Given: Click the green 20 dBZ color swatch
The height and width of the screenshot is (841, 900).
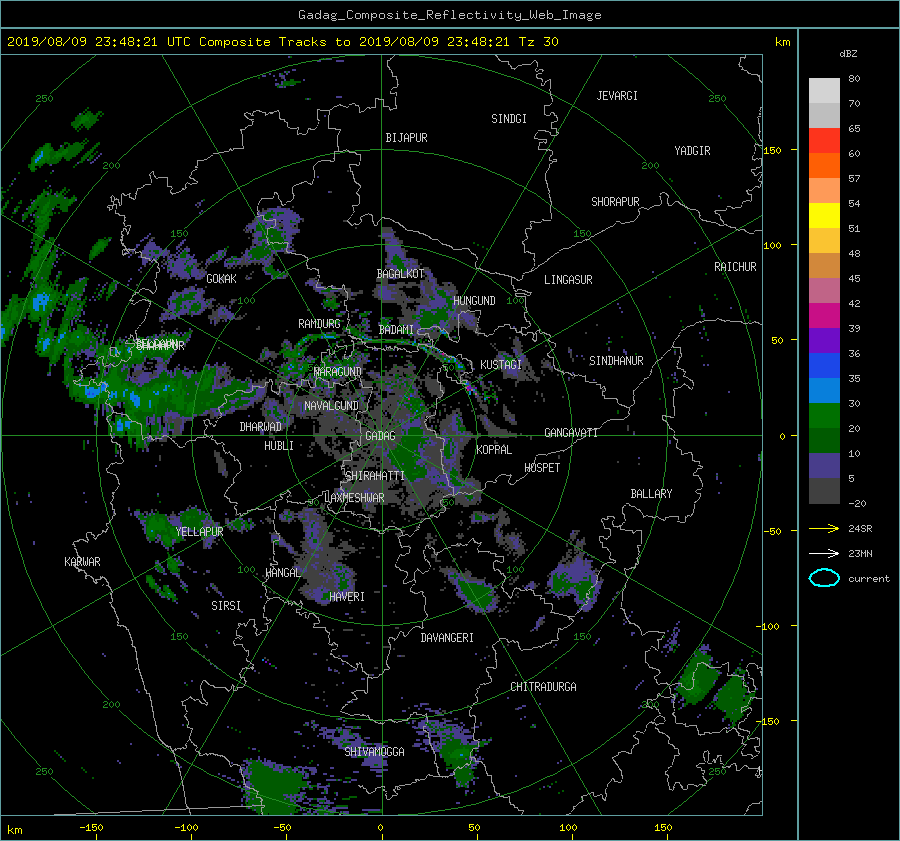Looking at the screenshot, I should pos(824,416).
